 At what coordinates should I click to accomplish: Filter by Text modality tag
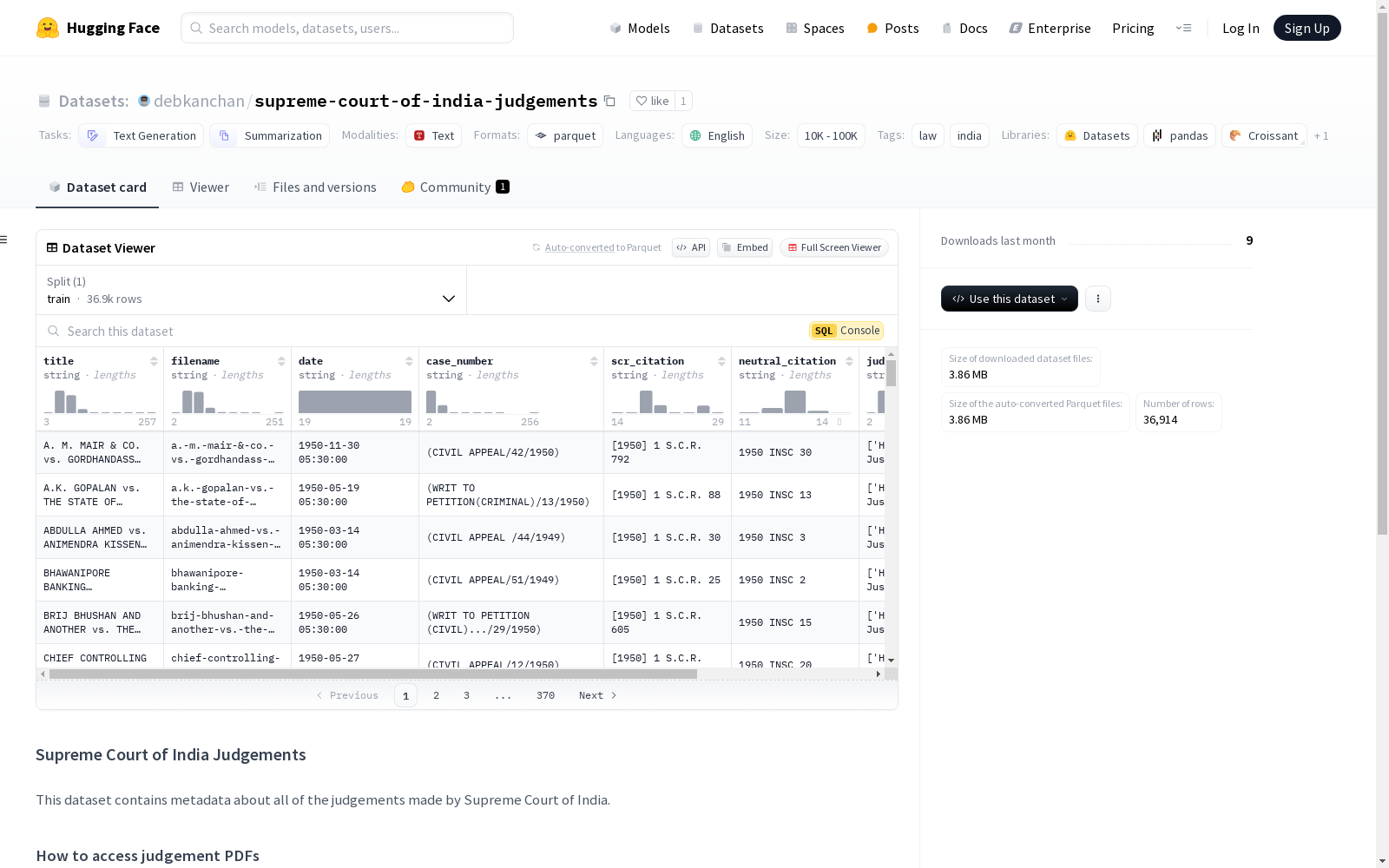click(x=434, y=135)
